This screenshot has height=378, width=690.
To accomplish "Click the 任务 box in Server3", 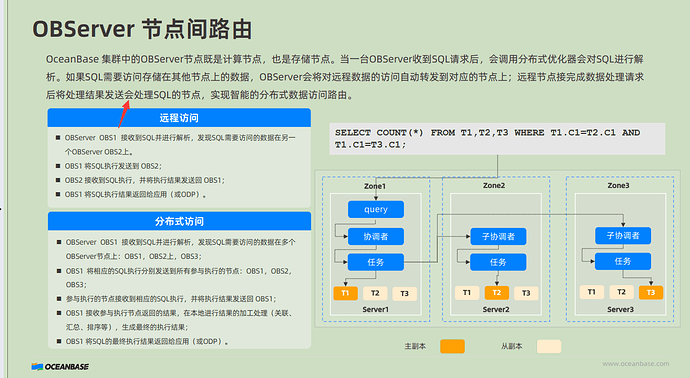I will [x=623, y=261].
